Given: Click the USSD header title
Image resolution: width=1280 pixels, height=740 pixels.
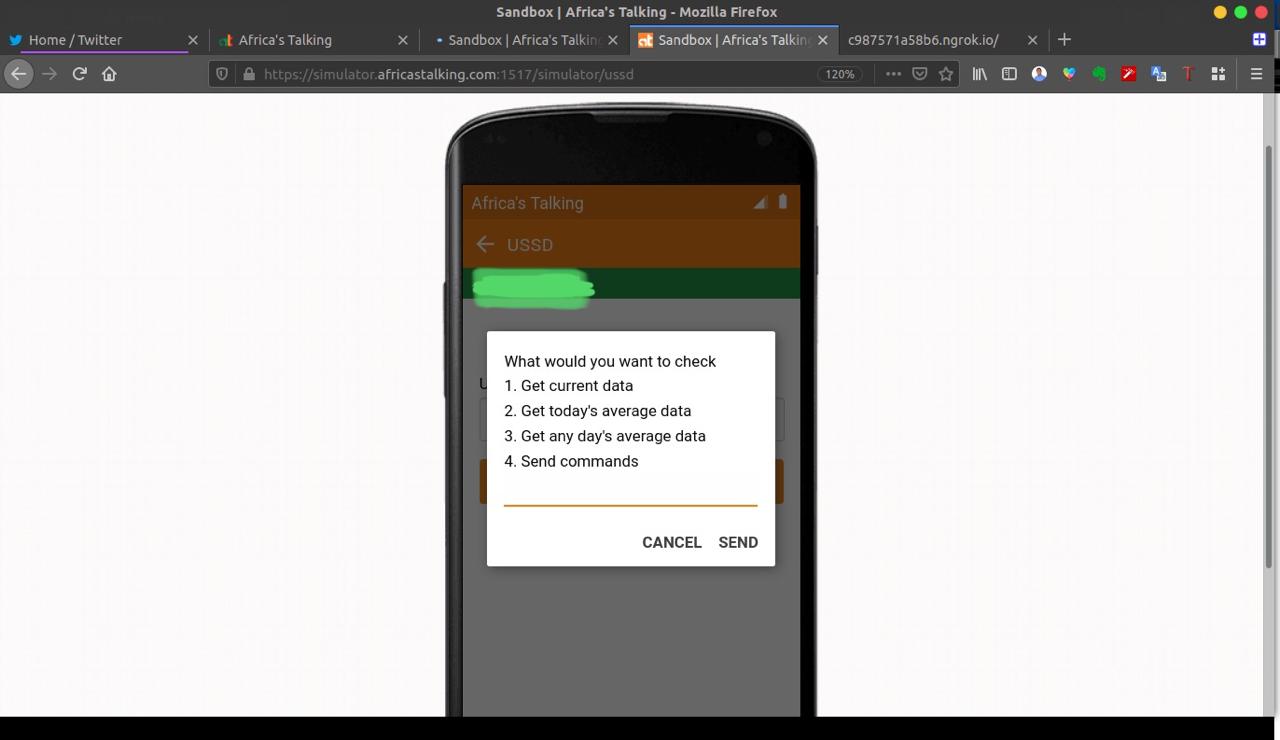Looking at the screenshot, I should [x=530, y=245].
